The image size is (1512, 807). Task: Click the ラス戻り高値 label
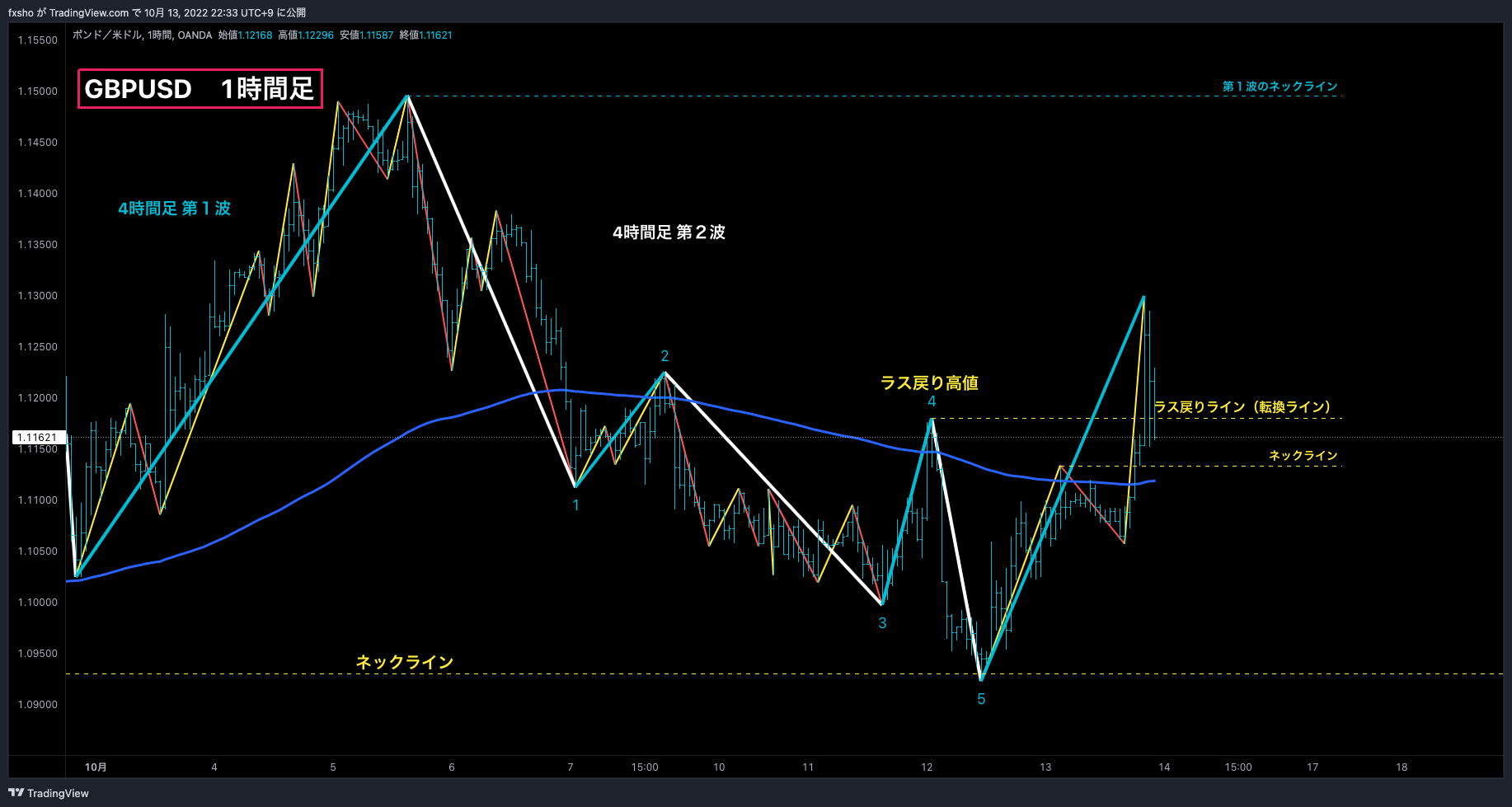pos(929,382)
